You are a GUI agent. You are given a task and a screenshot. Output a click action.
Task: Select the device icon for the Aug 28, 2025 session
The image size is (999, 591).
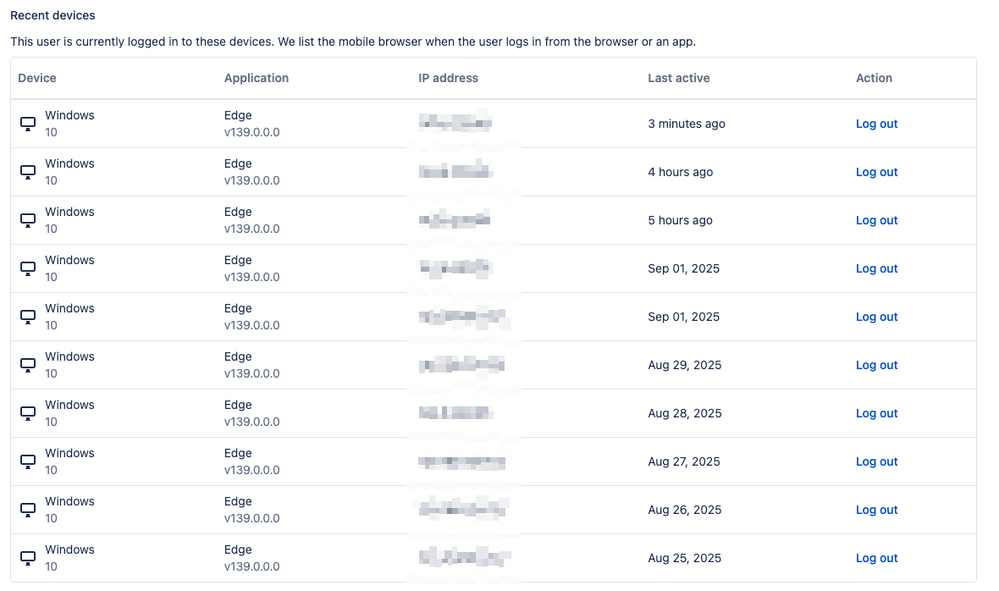28,413
